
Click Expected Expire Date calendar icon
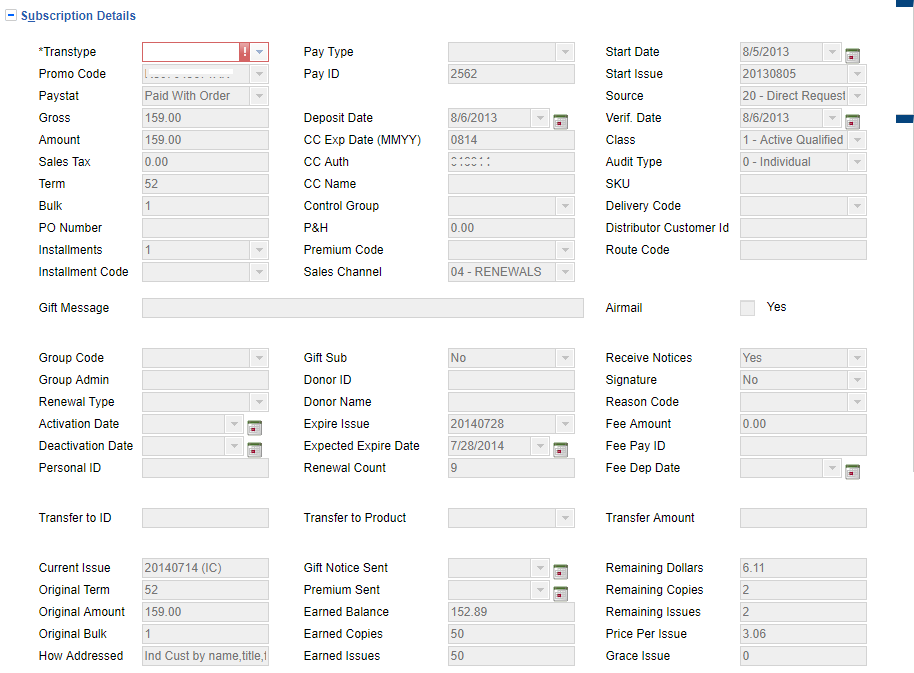pyautogui.click(x=561, y=449)
